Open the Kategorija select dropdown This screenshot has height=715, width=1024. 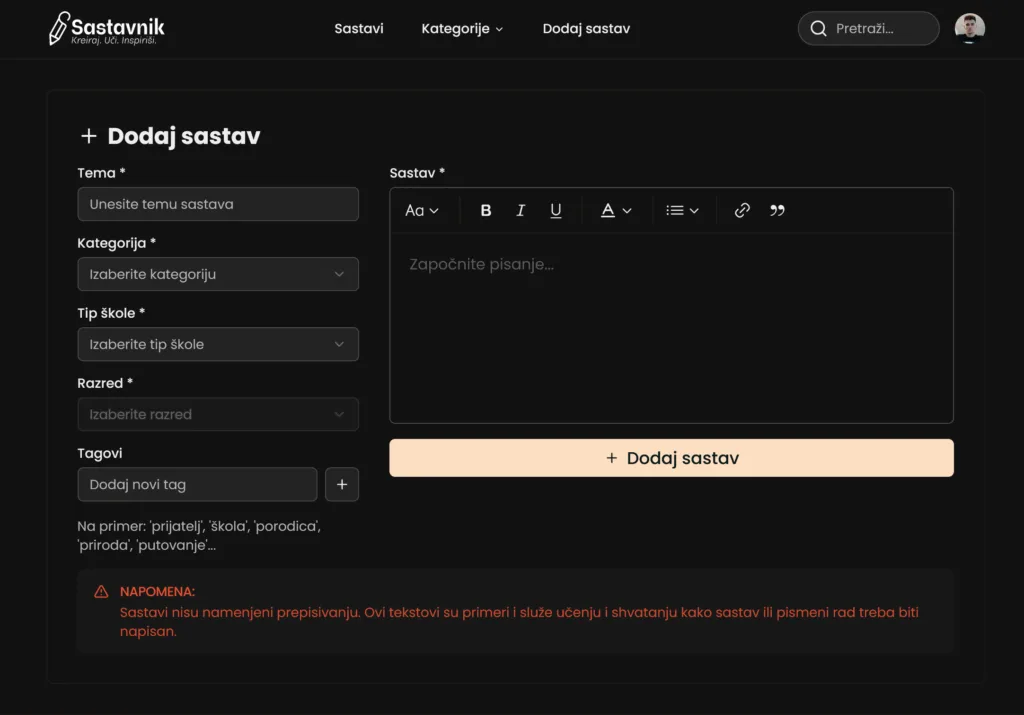(217, 274)
